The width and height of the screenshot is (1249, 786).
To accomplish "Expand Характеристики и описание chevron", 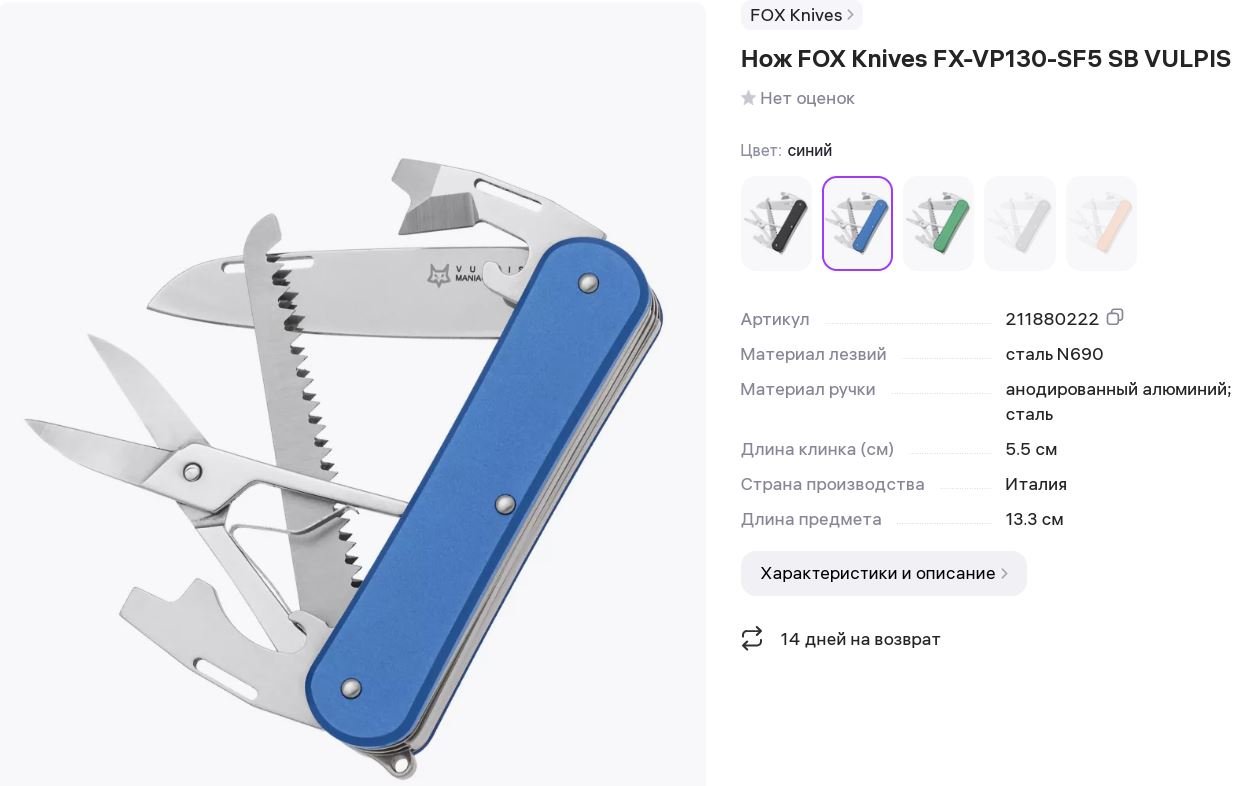I will pos(1004,573).
